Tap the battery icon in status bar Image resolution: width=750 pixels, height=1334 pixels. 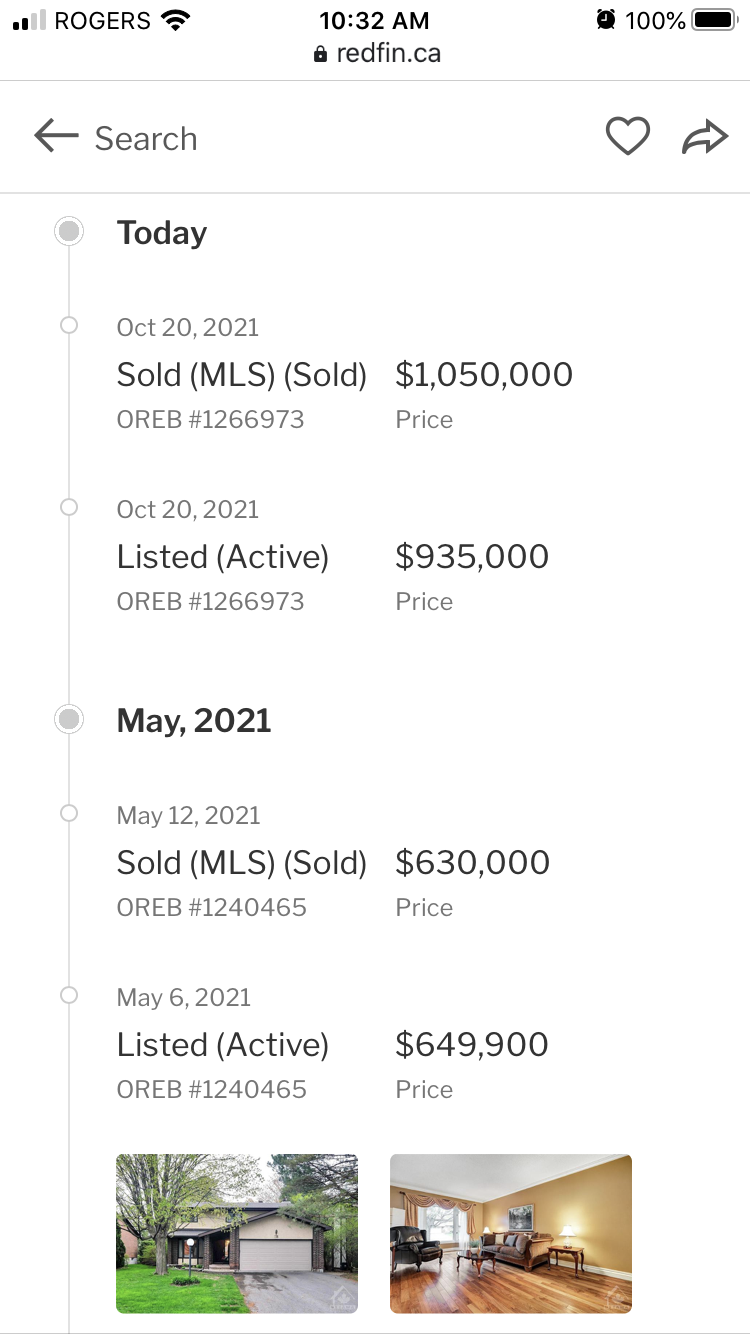(714, 20)
